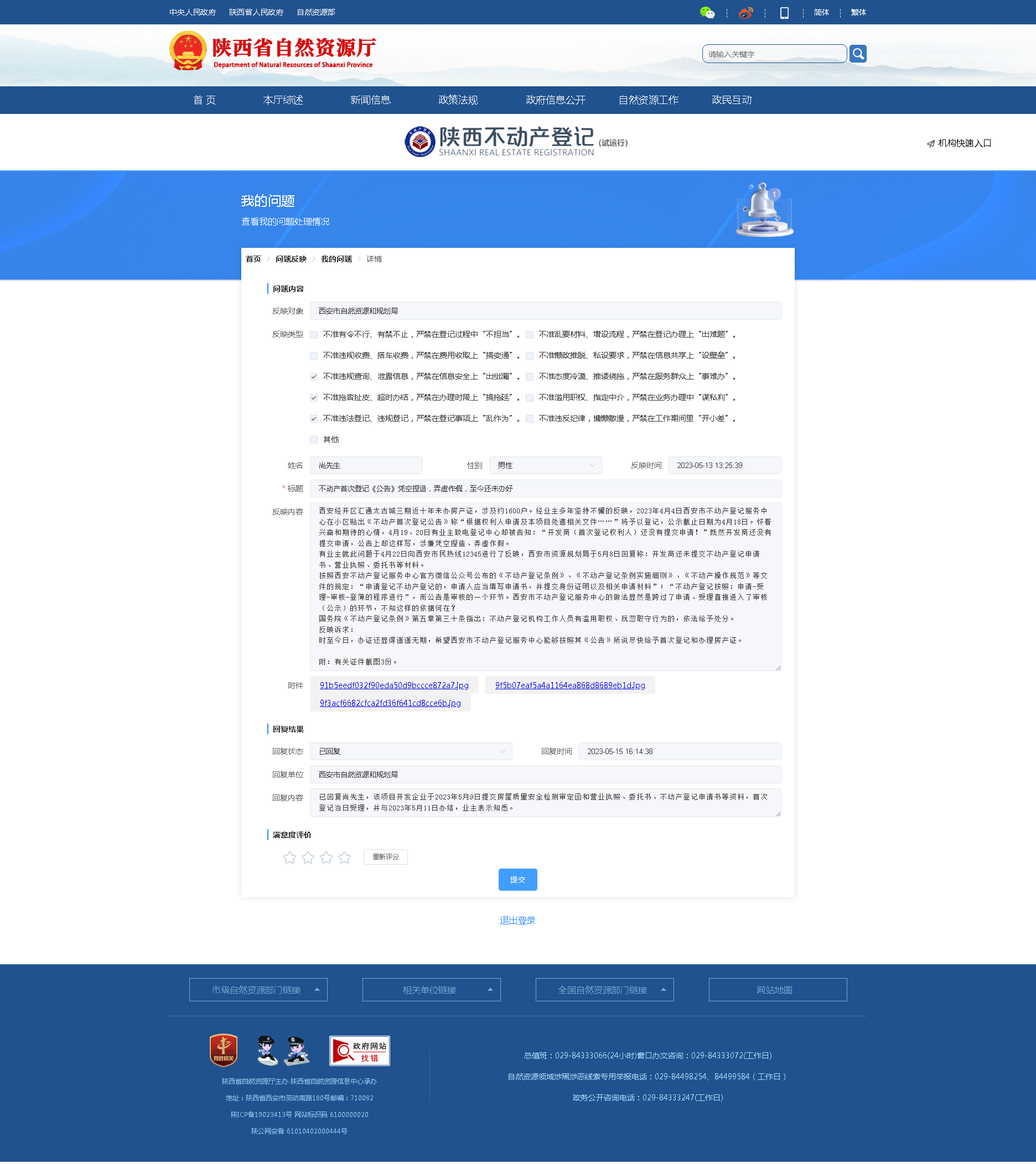This screenshot has height=1164, width=1036.
Task: Expand the reply status dropdown '已回复'
Action: (x=411, y=752)
